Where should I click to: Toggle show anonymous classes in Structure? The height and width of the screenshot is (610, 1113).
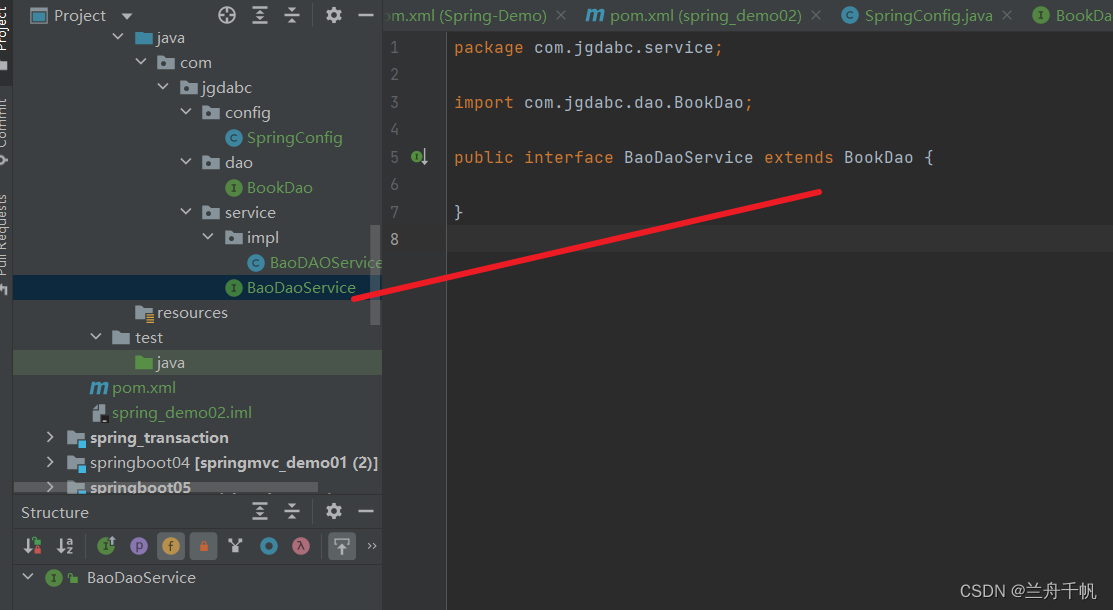click(268, 545)
